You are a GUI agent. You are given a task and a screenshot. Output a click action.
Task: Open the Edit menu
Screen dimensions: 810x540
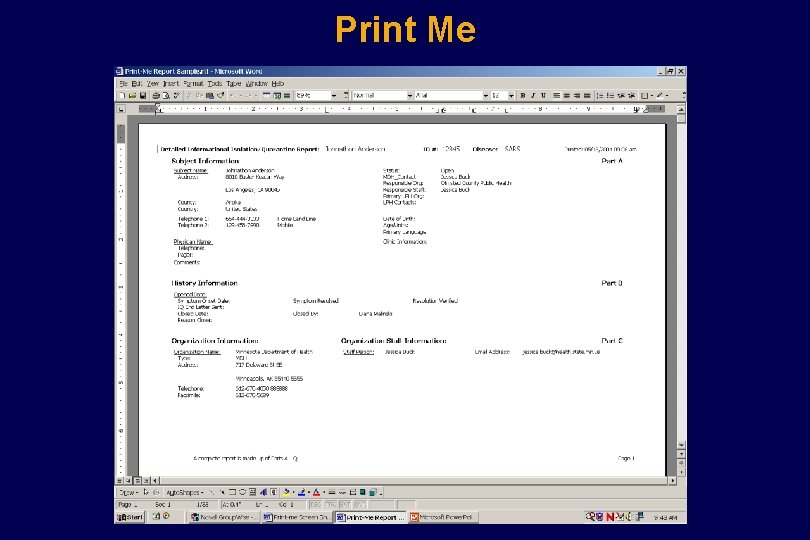pyautogui.click(x=136, y=83)
